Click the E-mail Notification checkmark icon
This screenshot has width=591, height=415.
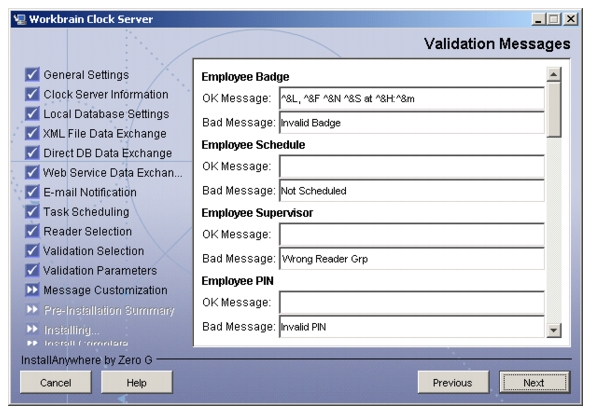[32, 192]
